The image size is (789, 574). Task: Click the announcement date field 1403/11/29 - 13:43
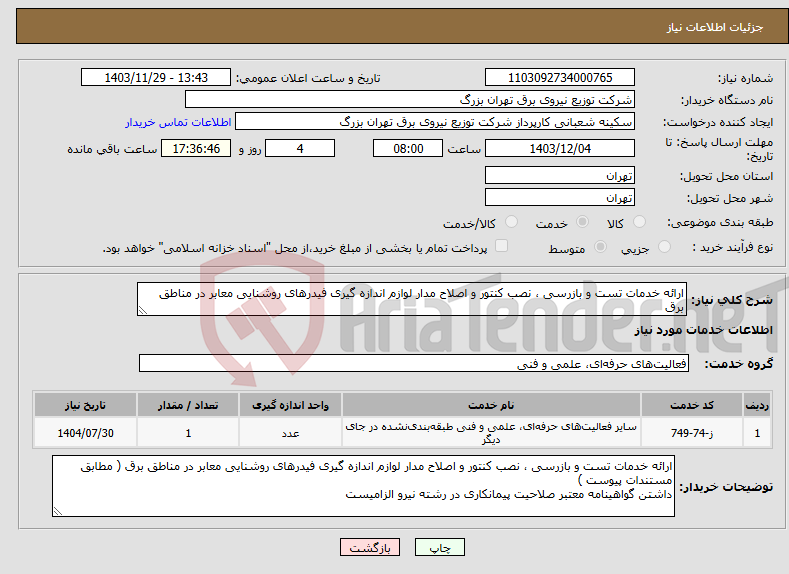pyautogui.click(x=156, y=77)
